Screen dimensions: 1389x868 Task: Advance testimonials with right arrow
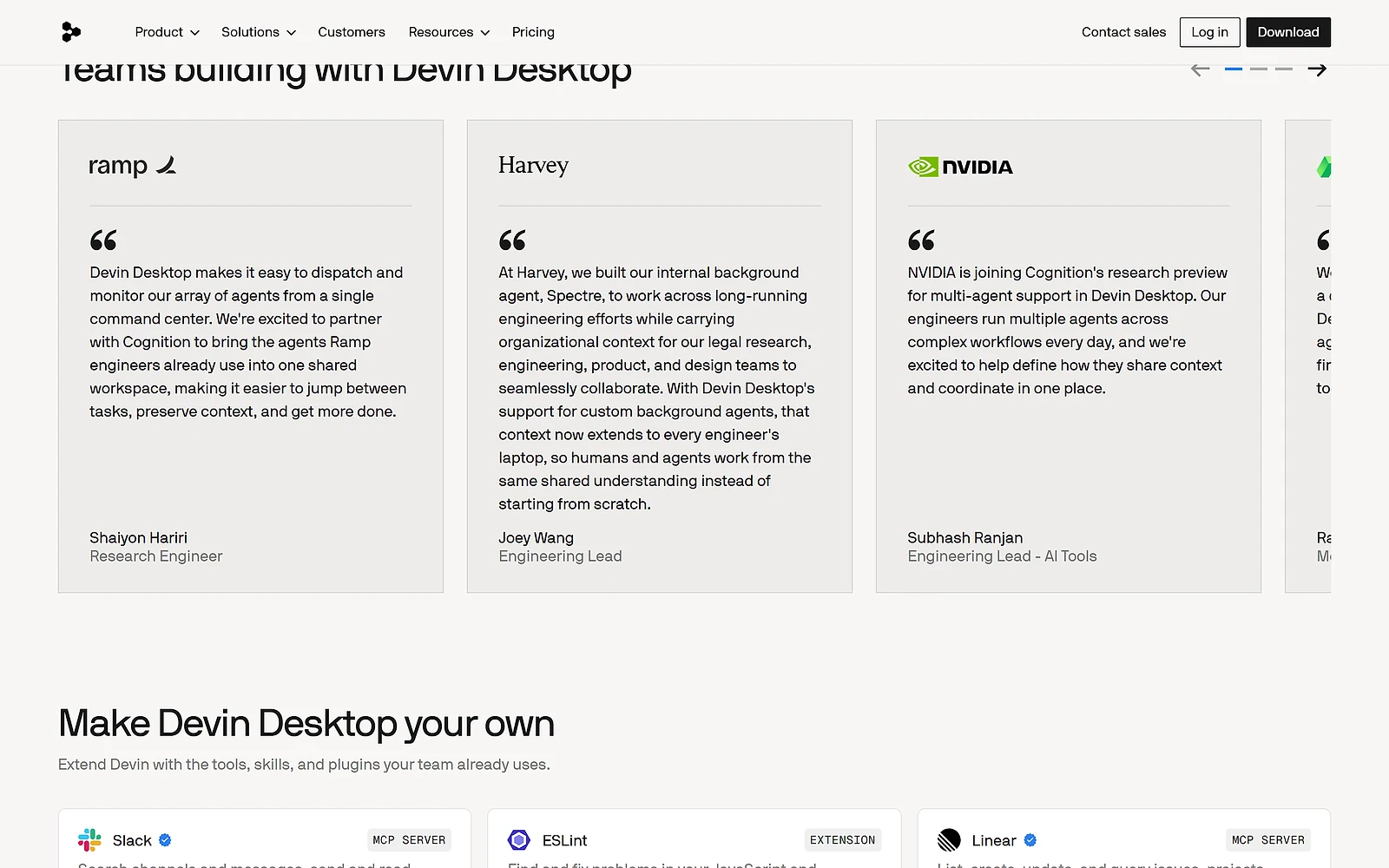coord(1317,69)
